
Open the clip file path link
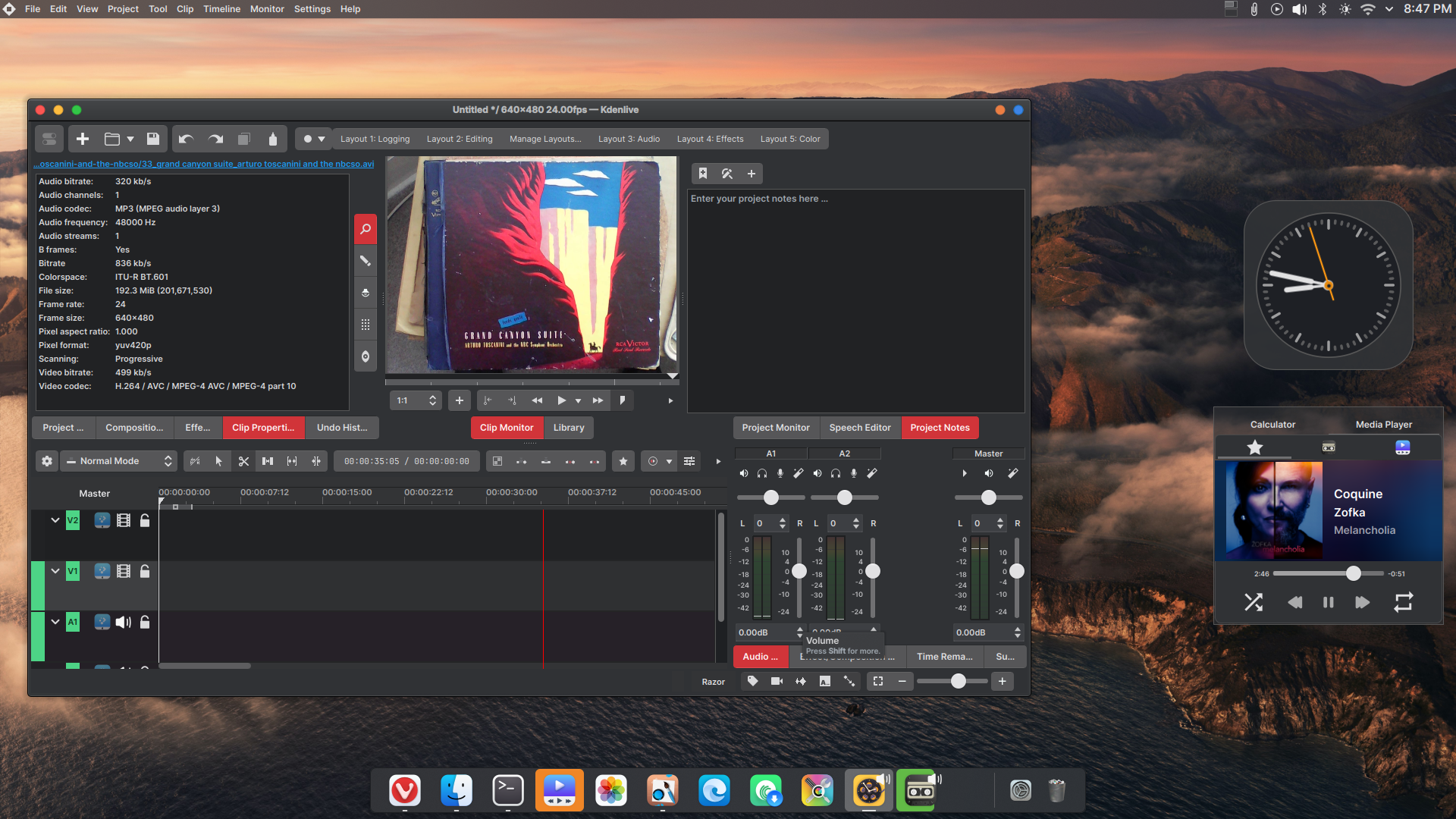(204, 164)
